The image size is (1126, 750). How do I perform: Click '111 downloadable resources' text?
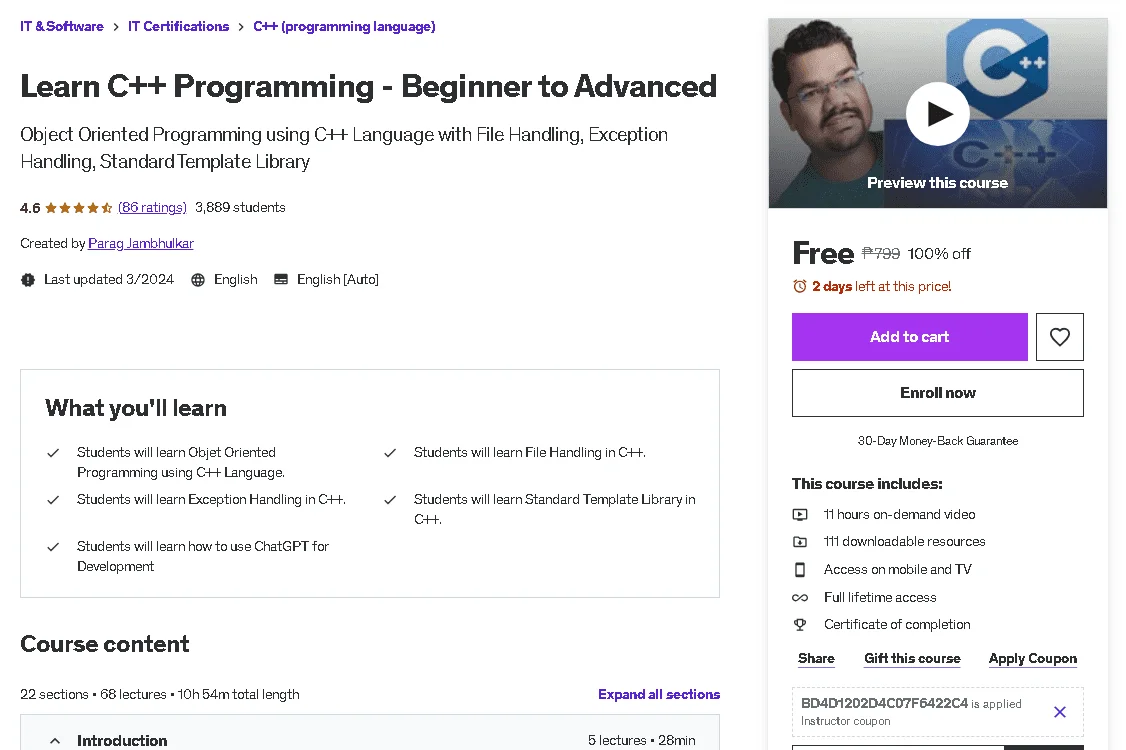[904, 542]
